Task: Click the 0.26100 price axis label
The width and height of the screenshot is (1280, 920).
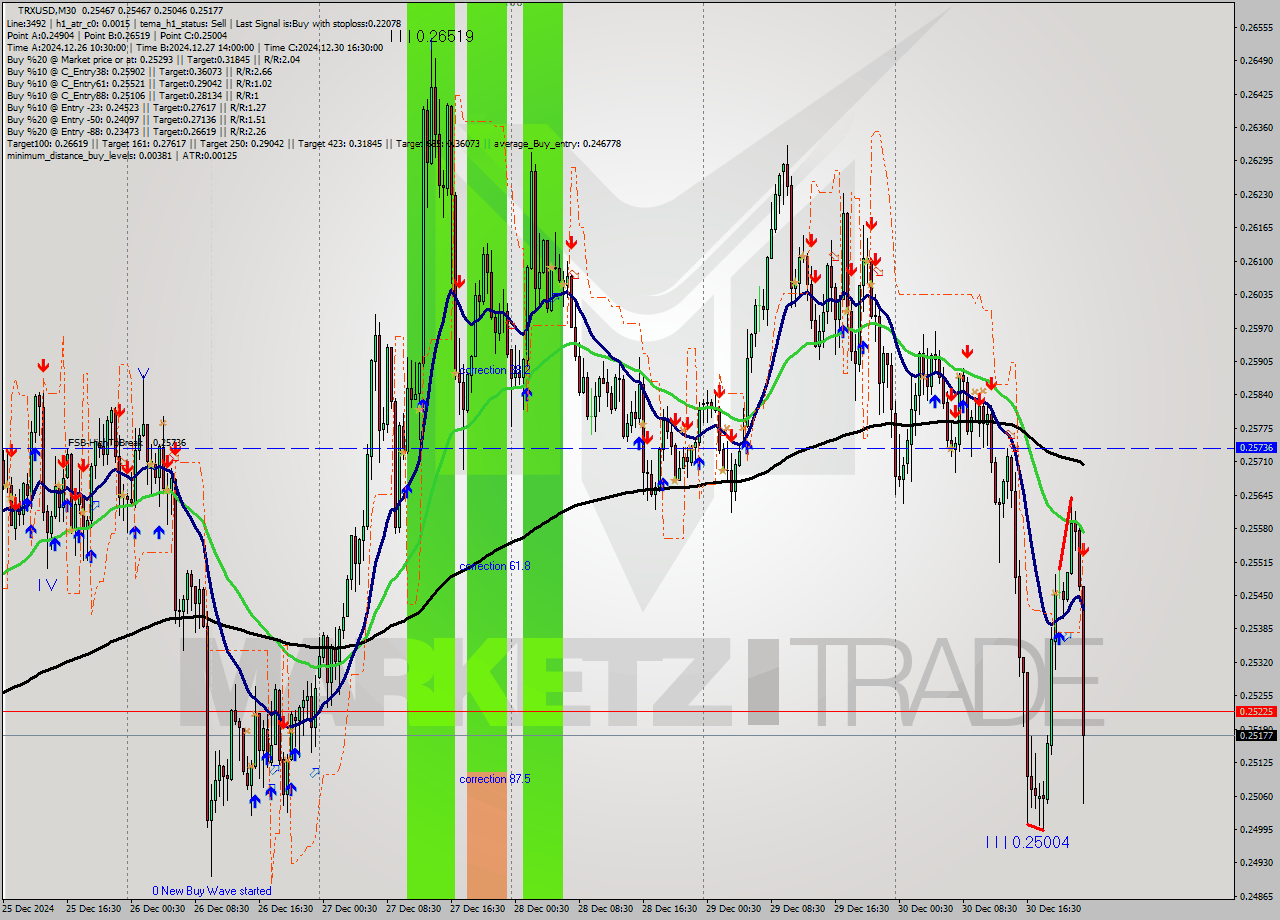Action: 1256,262
